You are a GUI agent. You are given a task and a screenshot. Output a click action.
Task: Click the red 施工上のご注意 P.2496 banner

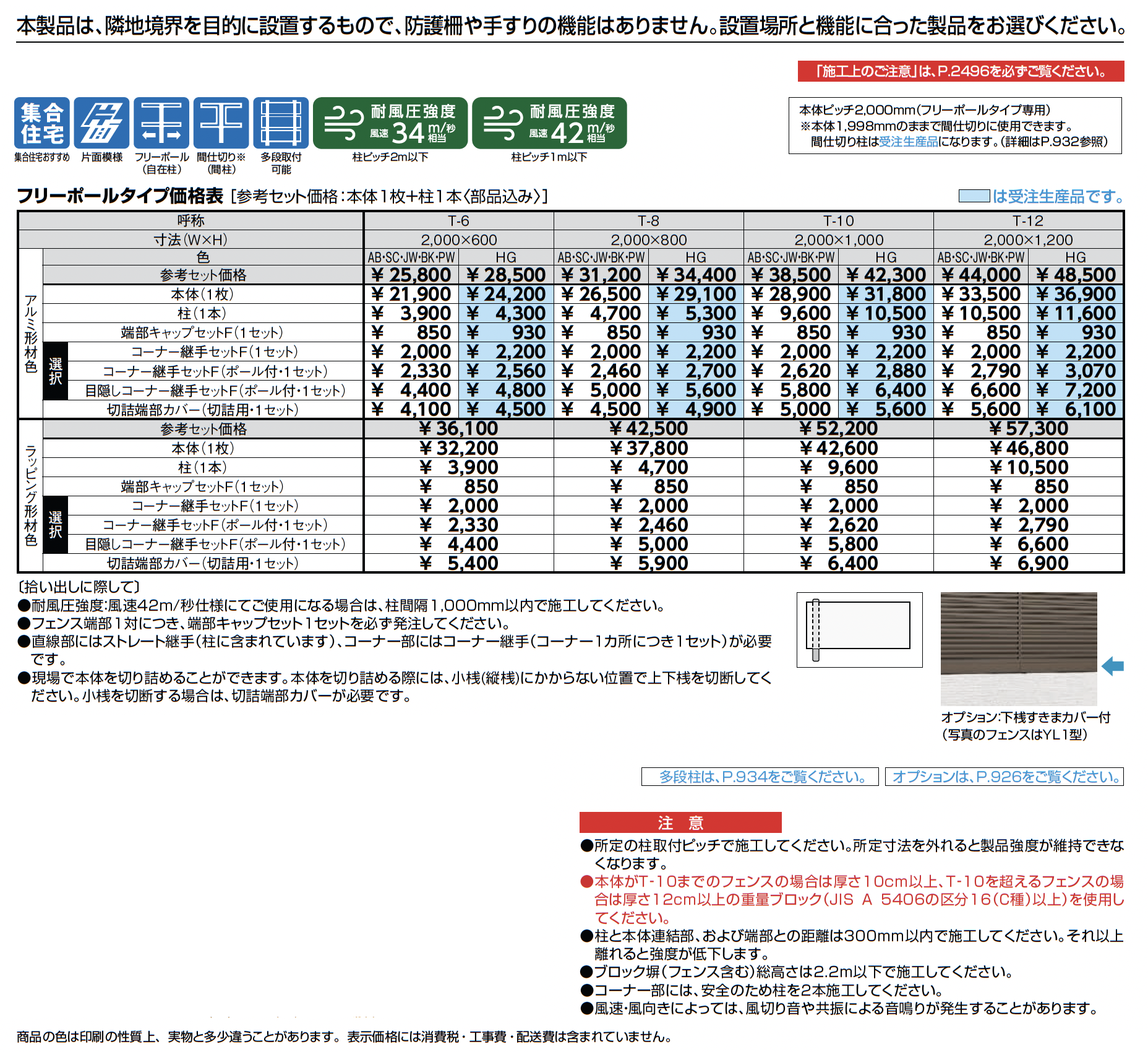pyautogui.click(x=961, y=71)
